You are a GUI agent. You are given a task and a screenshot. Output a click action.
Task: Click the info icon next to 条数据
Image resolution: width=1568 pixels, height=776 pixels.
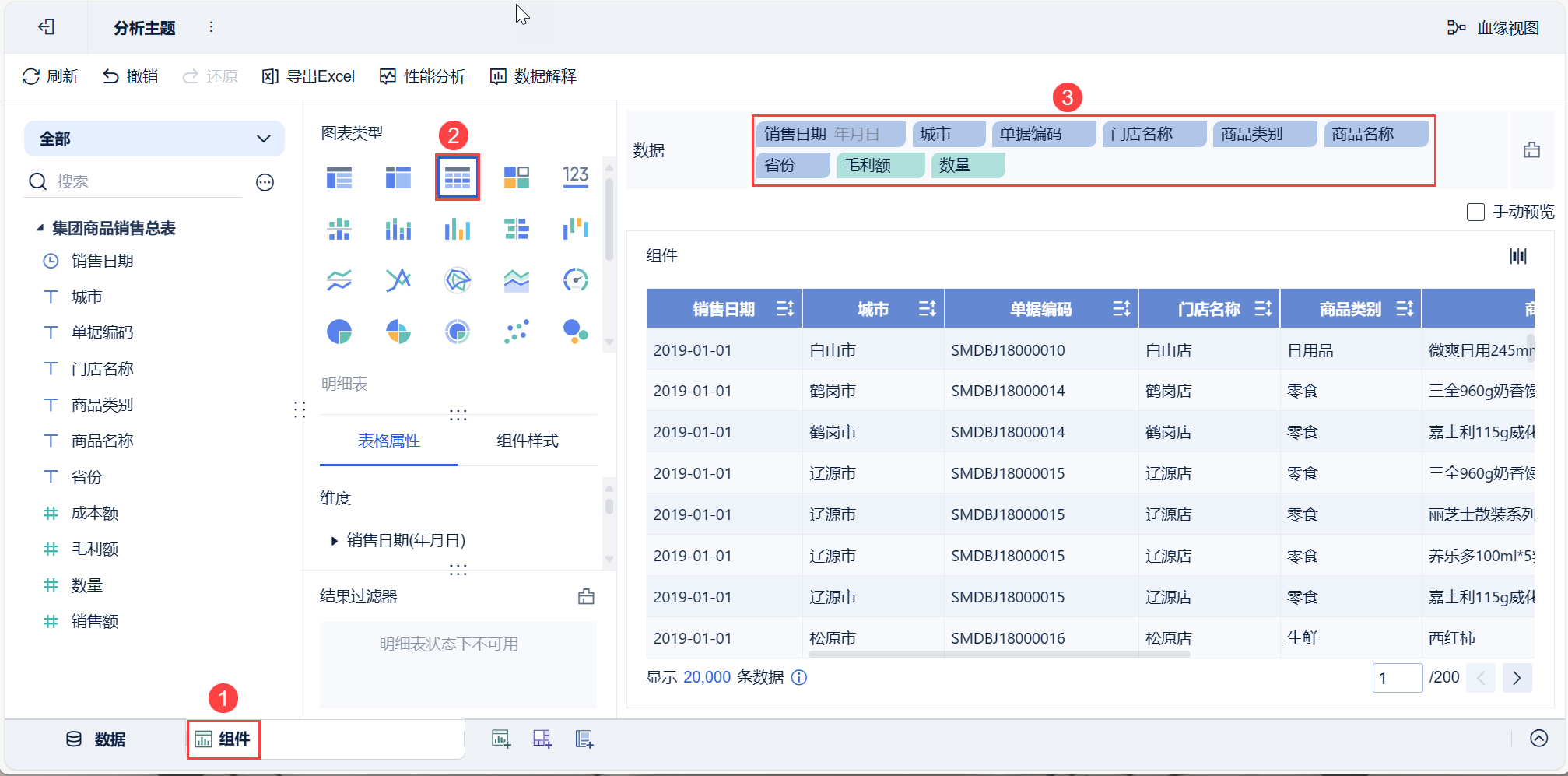(x=799, y=678)
